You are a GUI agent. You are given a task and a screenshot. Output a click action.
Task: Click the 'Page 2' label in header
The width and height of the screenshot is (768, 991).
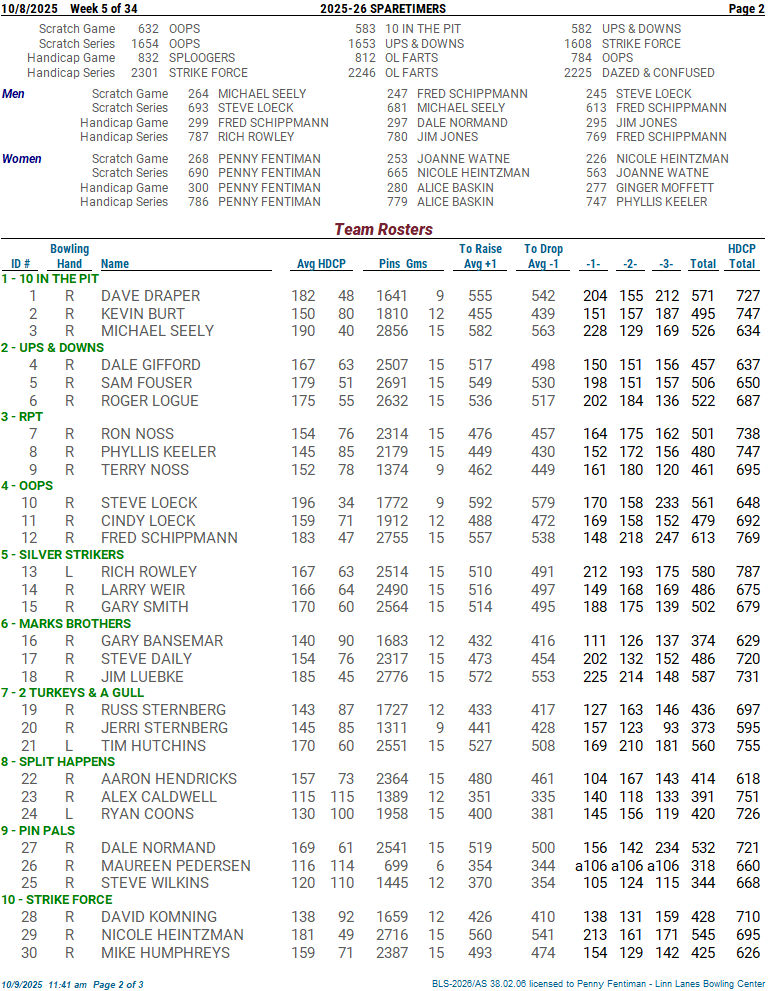click(746, 9)
